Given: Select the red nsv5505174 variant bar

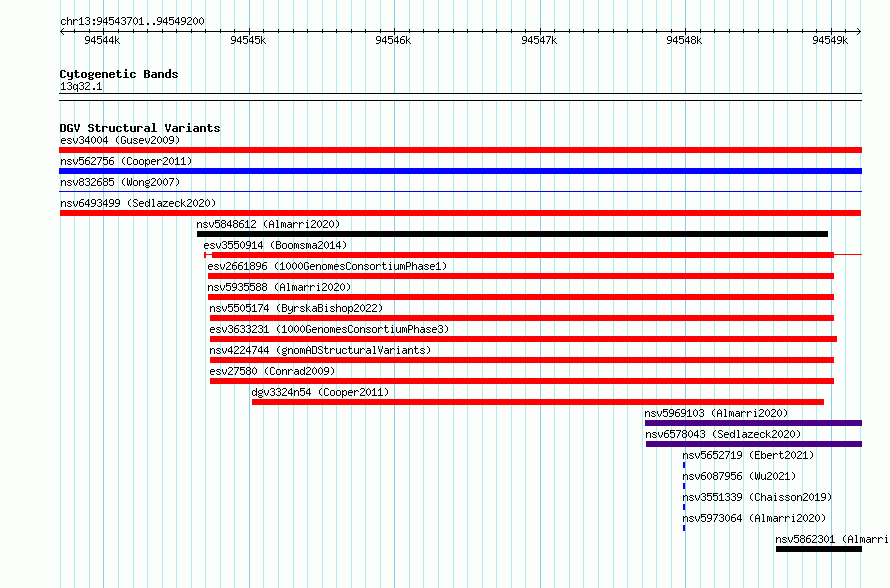Looking at the screenshot, I should click(x=522, y=318).
